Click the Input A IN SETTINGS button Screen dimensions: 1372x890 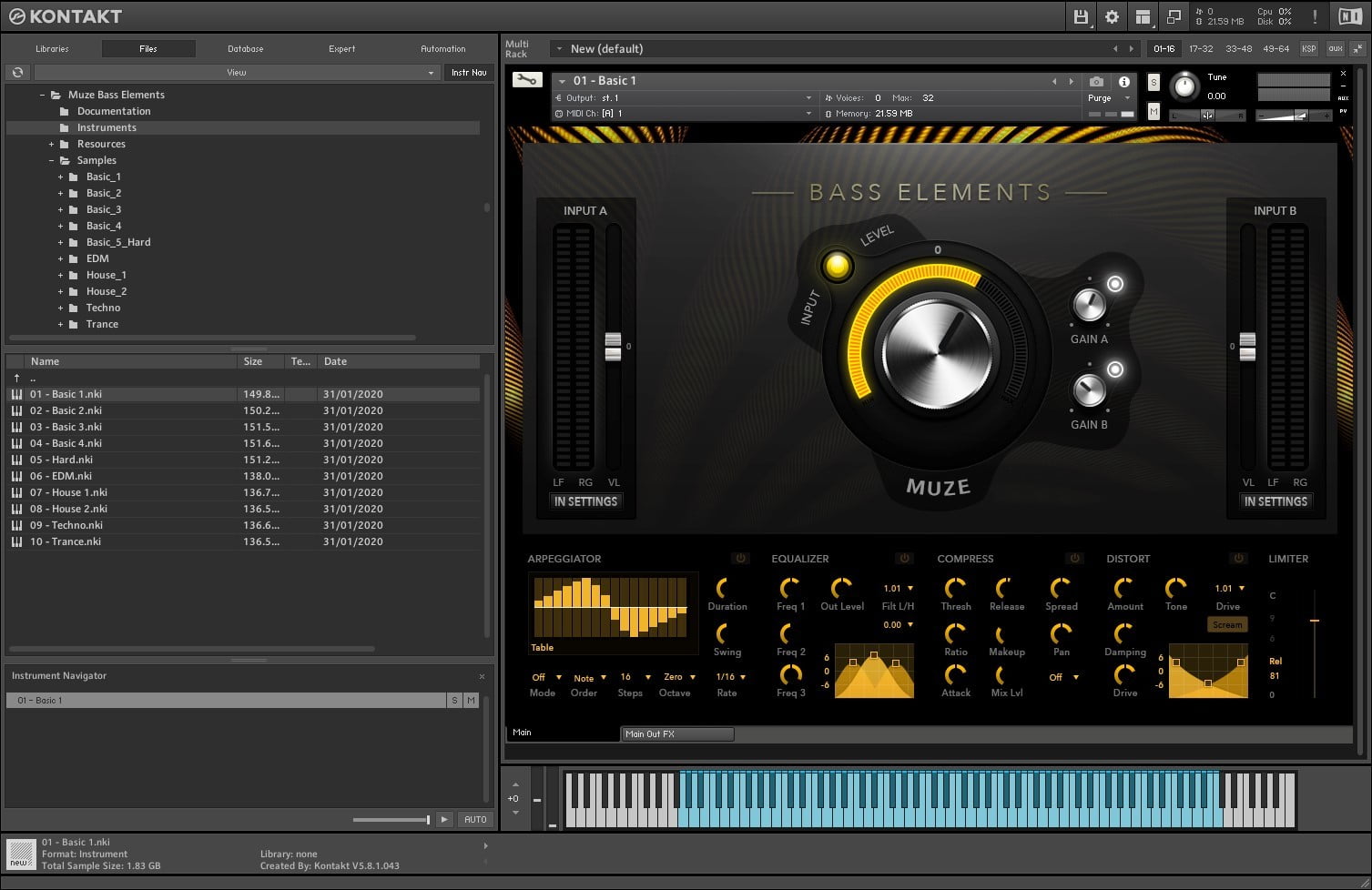point(585,501)
